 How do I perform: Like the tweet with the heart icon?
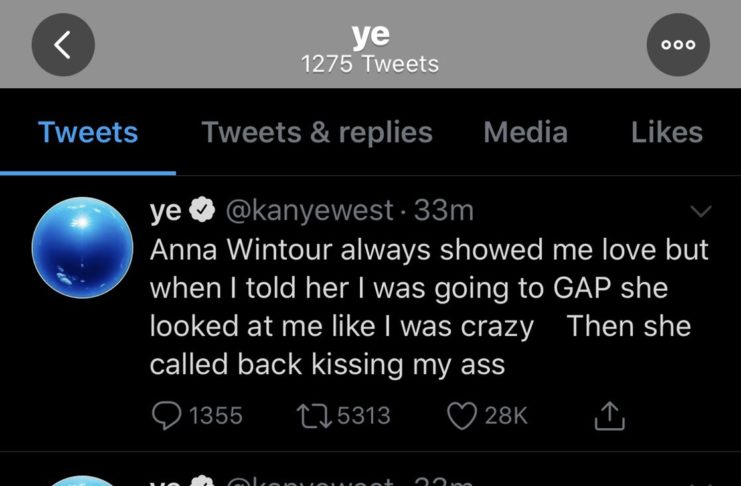pyautogui.click(x=460, y=415)
